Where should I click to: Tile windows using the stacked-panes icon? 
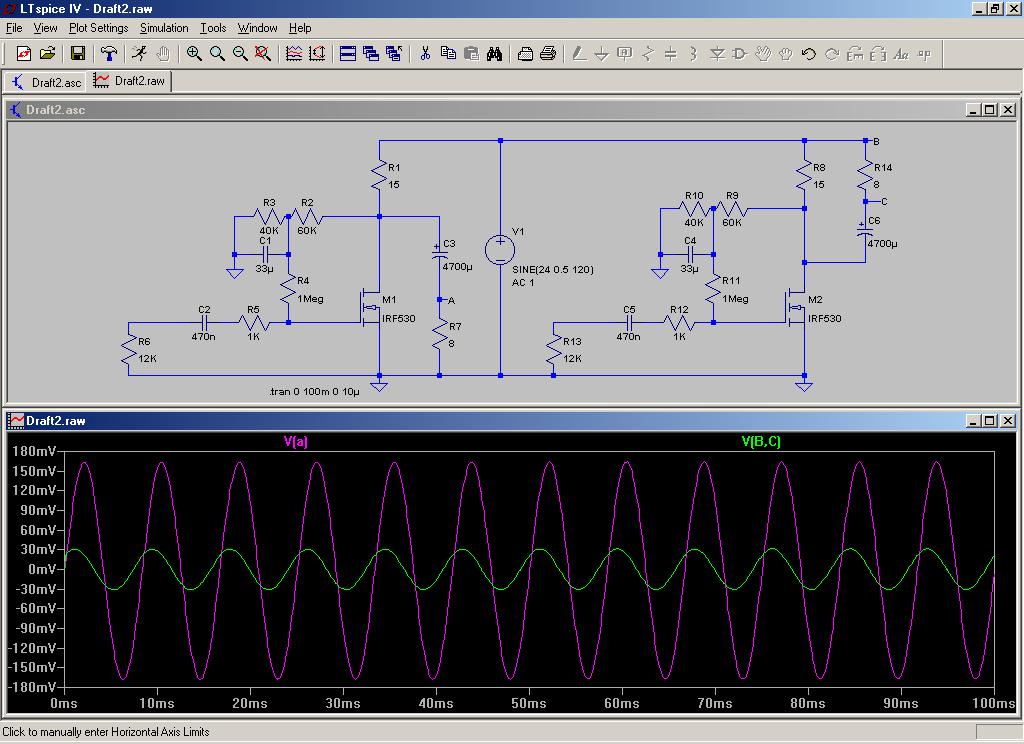pos(348,54)
